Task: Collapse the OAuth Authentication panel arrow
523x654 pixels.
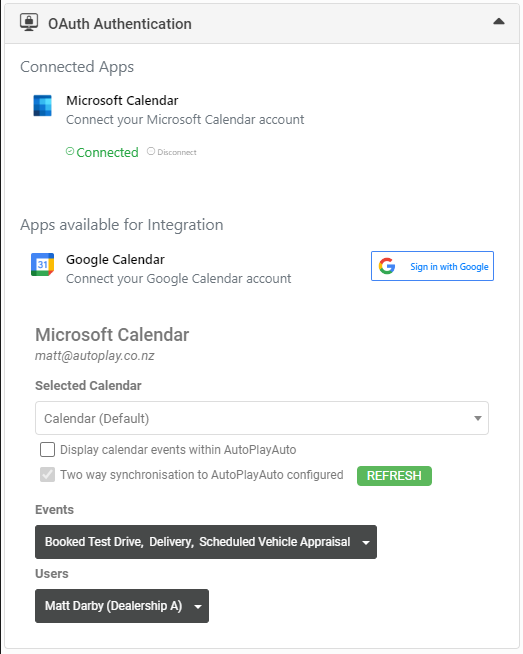Action: click(499, 21)
